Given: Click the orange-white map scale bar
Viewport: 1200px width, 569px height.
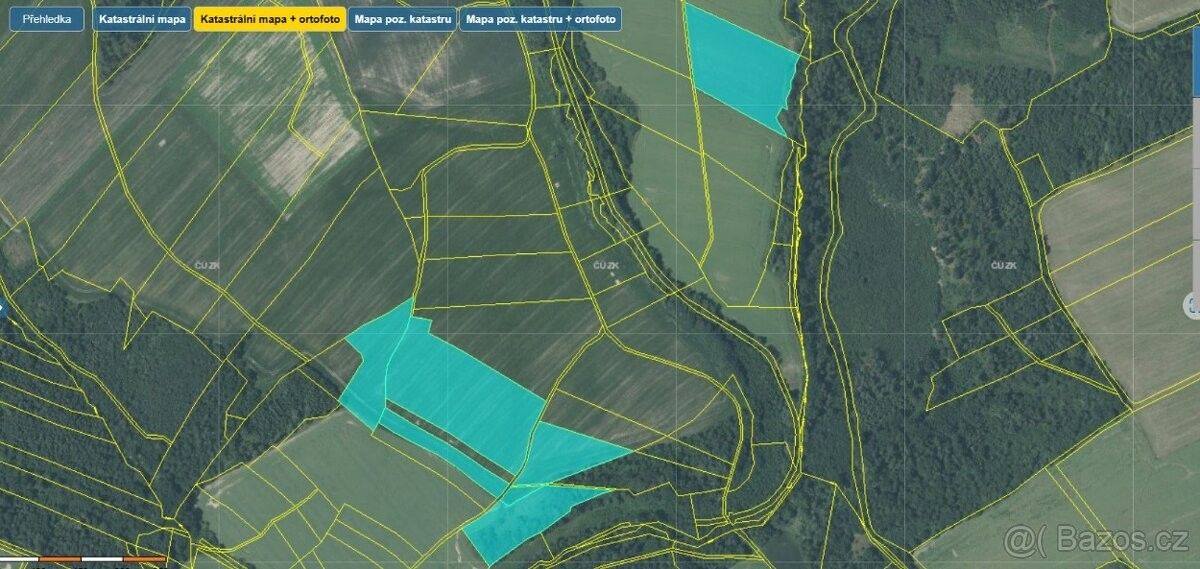Looking at the screenshot, I should pos(85,558).
